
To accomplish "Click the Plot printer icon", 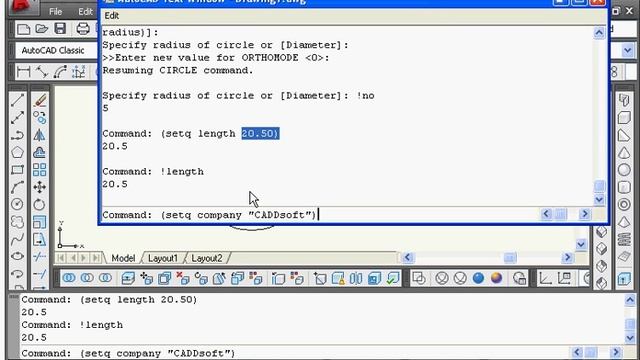I will pos(83,29).
